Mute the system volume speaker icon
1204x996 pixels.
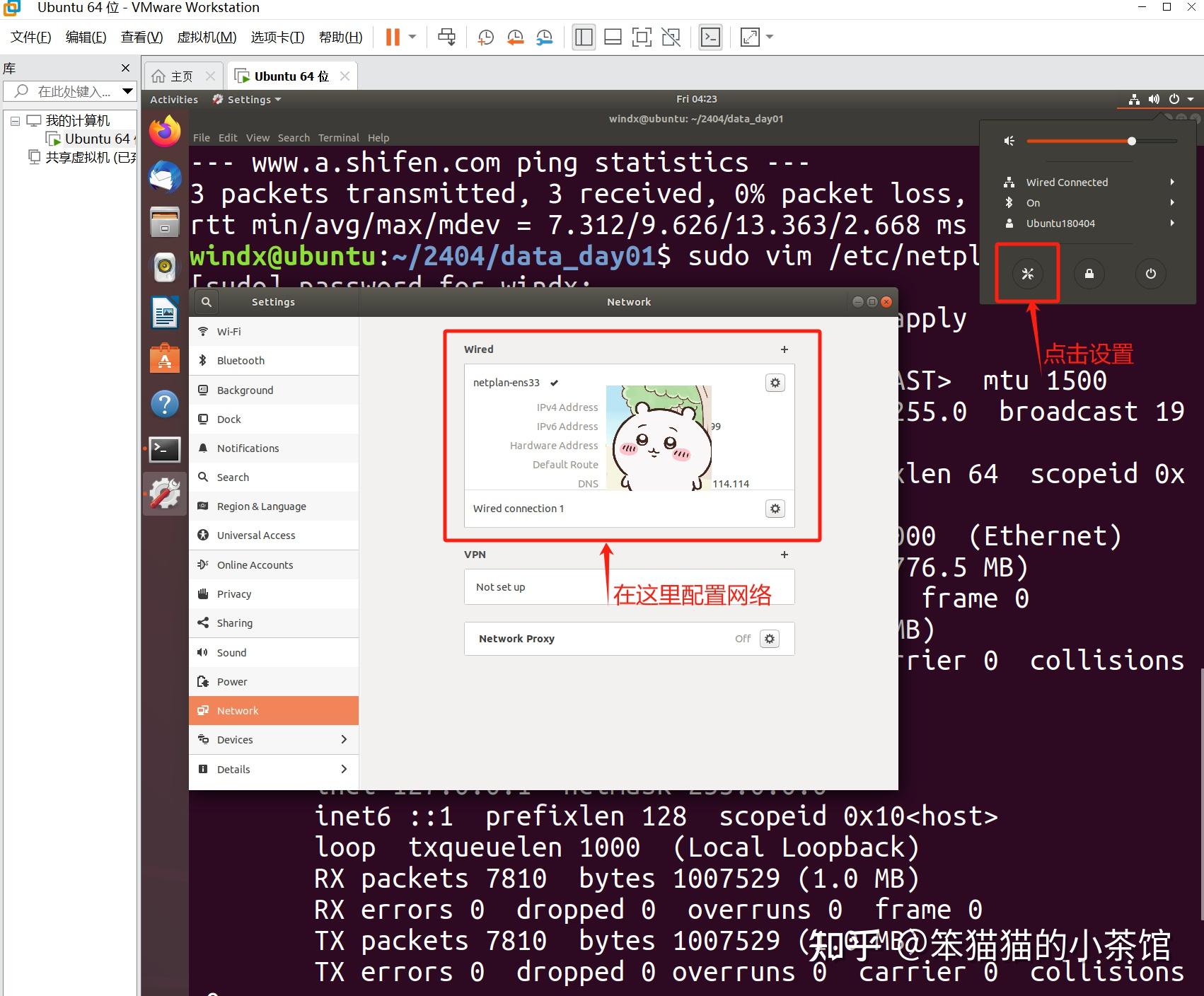coord(1009,140)
